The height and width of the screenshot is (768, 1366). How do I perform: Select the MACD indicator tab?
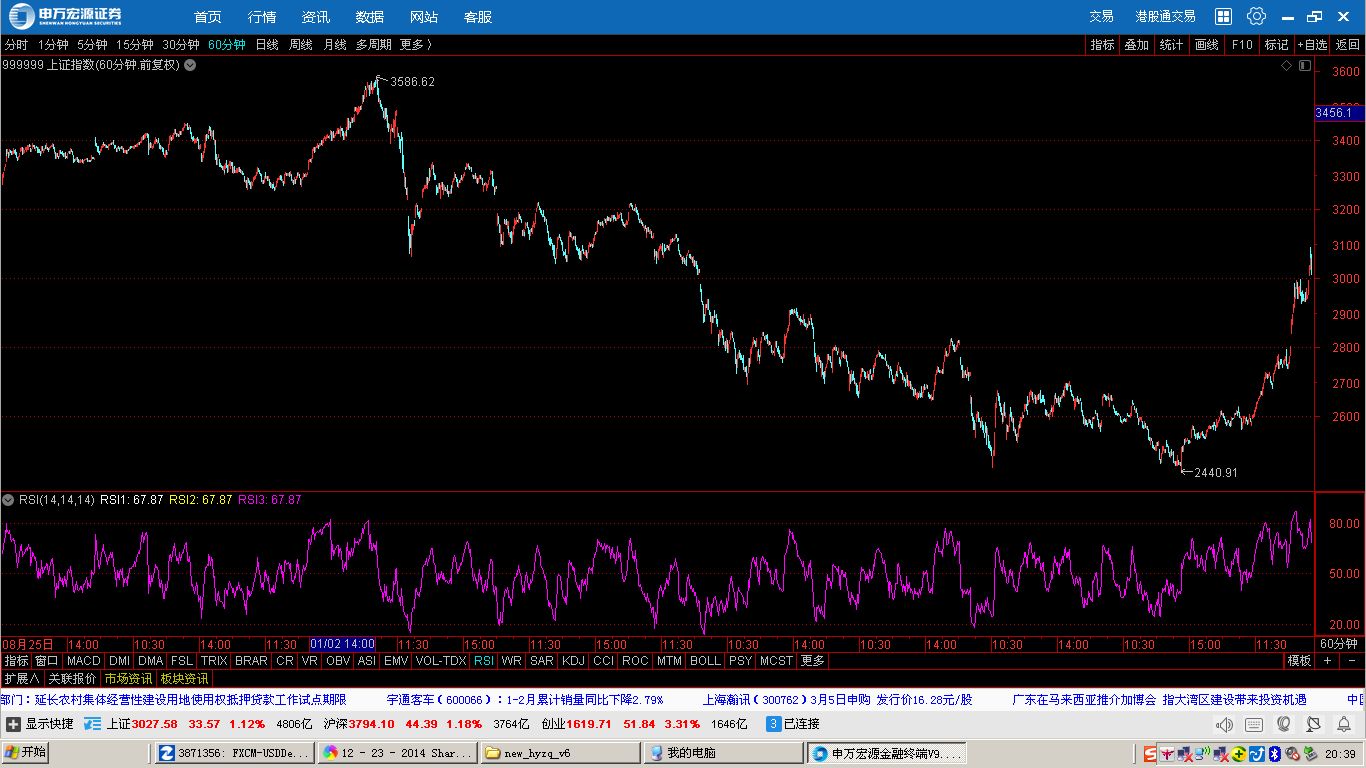tap(84, 661)
